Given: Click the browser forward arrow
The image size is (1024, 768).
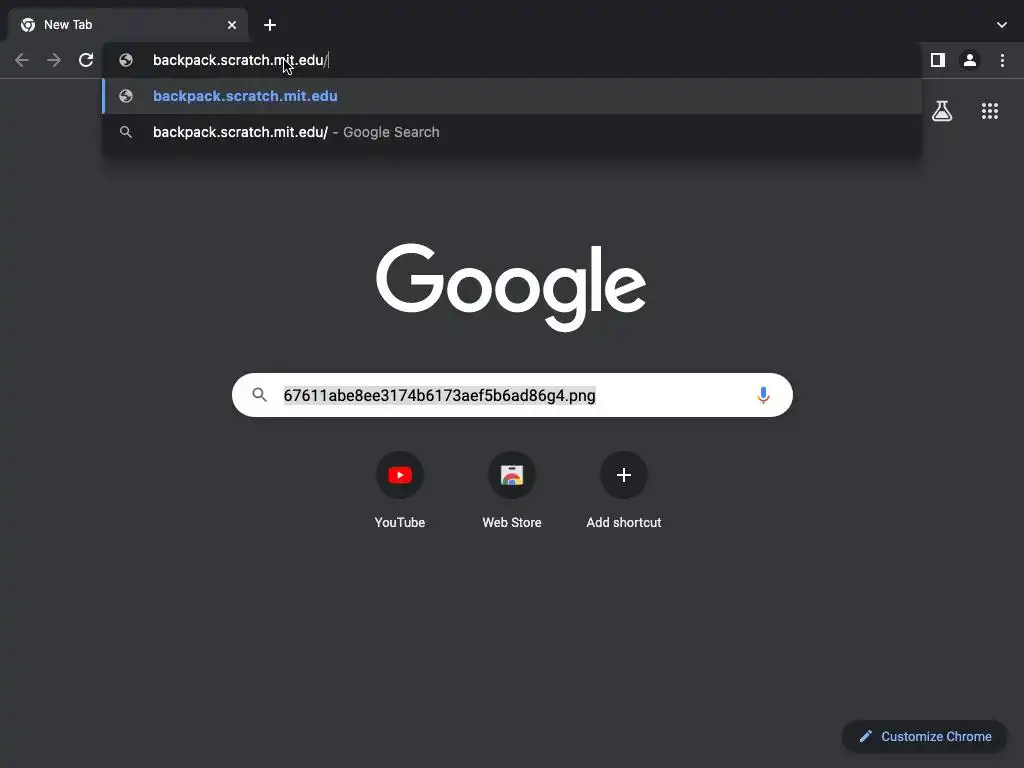Looking at the screenshot, I should click(x=54, y=60).
